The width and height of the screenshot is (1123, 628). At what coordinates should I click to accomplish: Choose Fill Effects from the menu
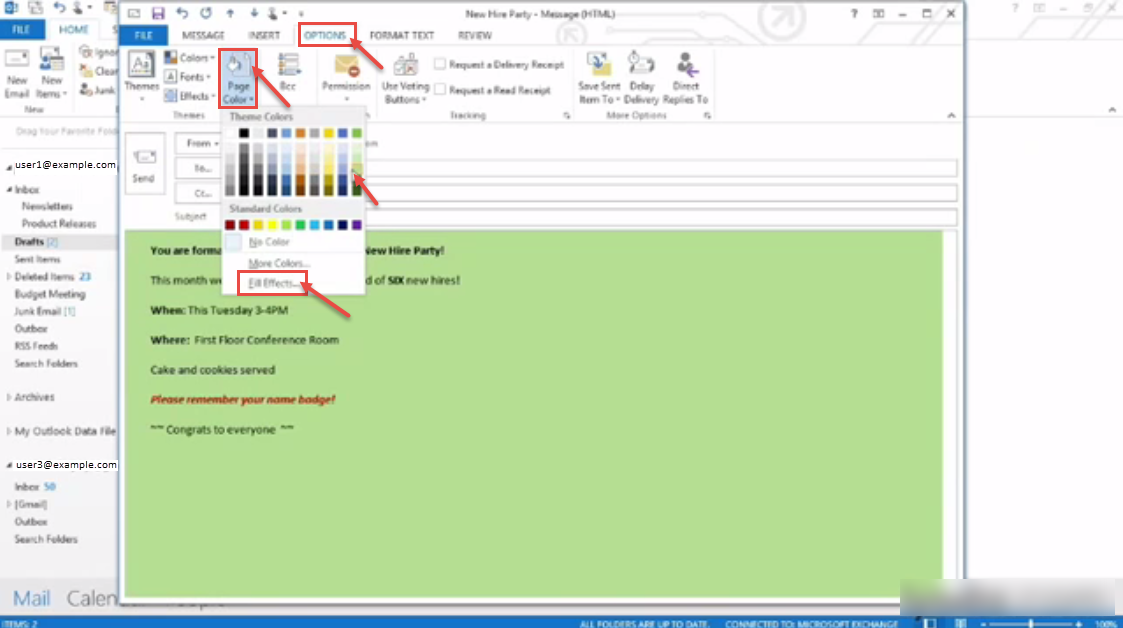pyautogui.click(x=274, y=283)
